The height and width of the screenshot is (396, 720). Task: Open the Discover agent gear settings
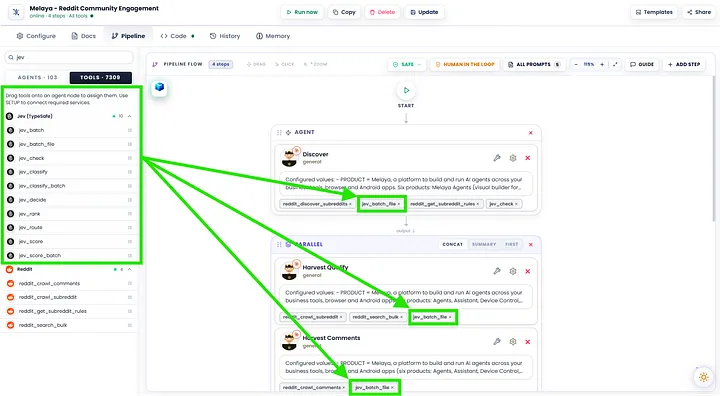(x=513, y=158)
